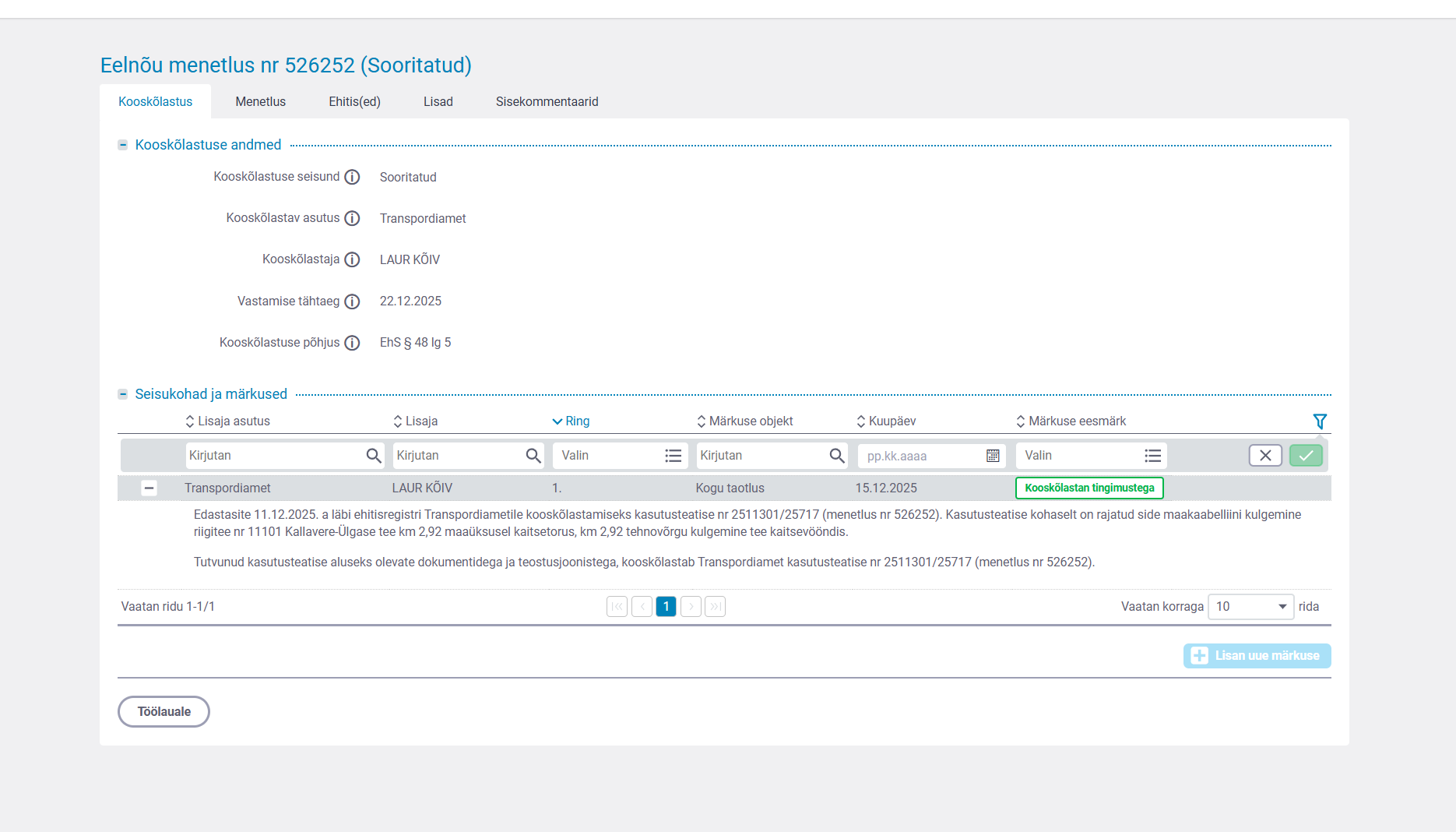This screenshot has width=1456, height=832.
Task: Click the Töölauale button
Action: click(164, 711)
